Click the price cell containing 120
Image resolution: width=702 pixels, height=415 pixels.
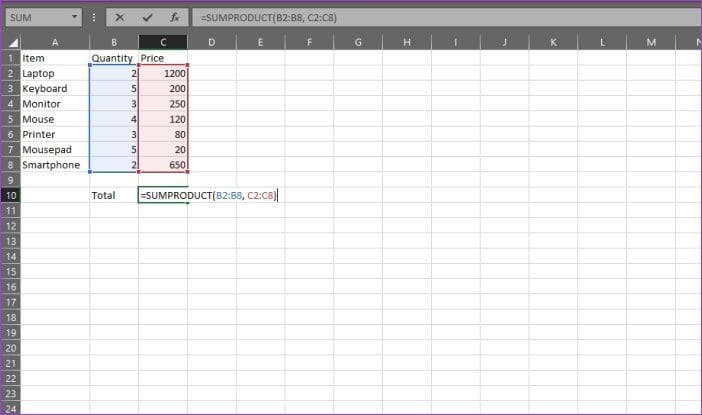click(163, 119)
